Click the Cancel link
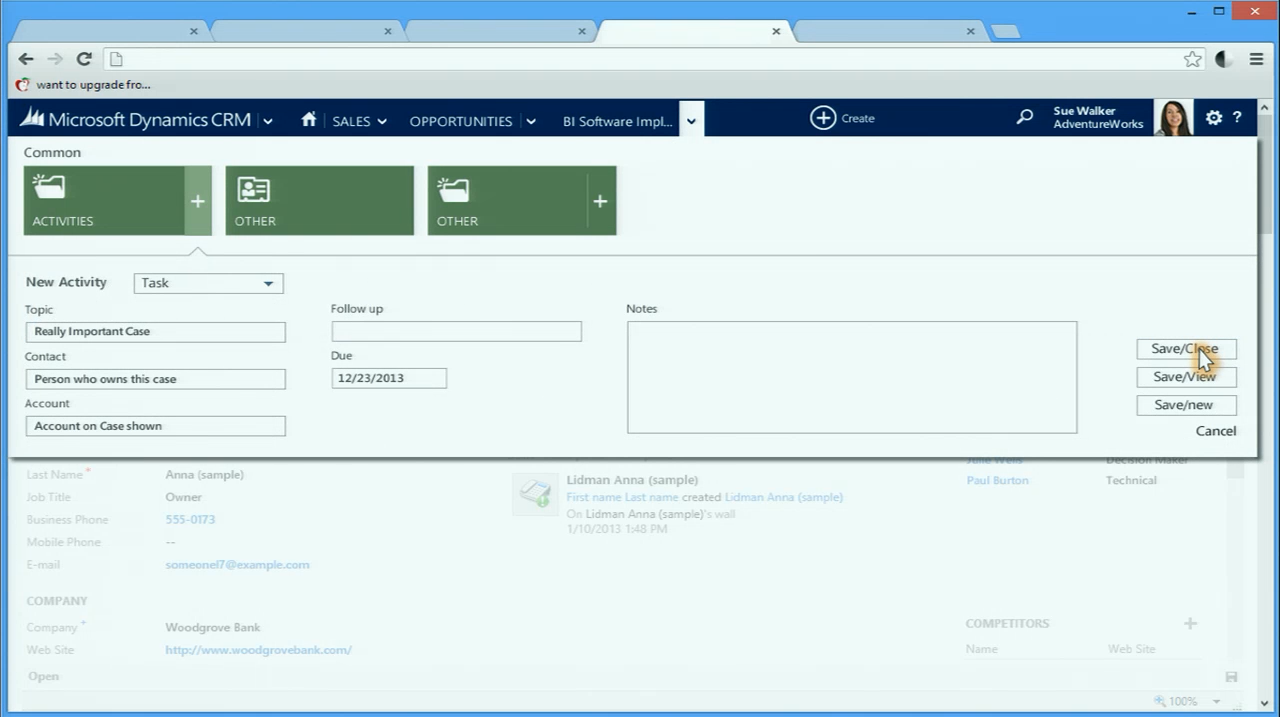This screenshot has width=1280, height=717. point(1215,431)
